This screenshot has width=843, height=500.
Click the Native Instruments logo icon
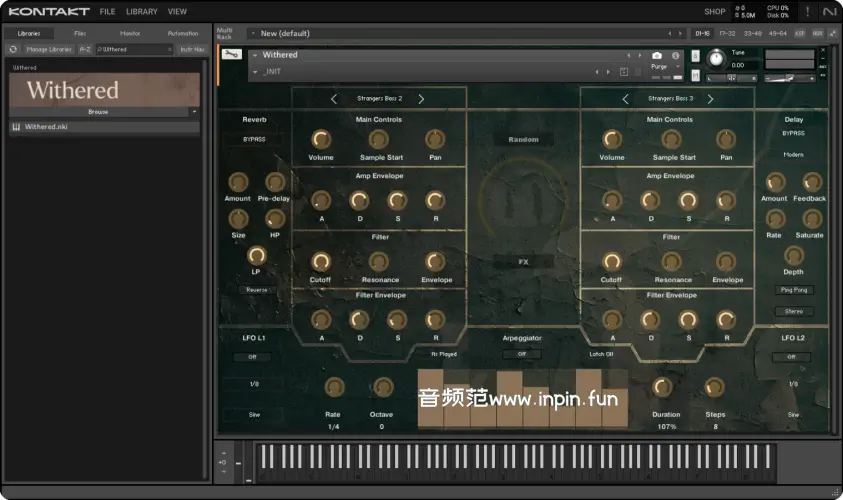click(829, 12)
